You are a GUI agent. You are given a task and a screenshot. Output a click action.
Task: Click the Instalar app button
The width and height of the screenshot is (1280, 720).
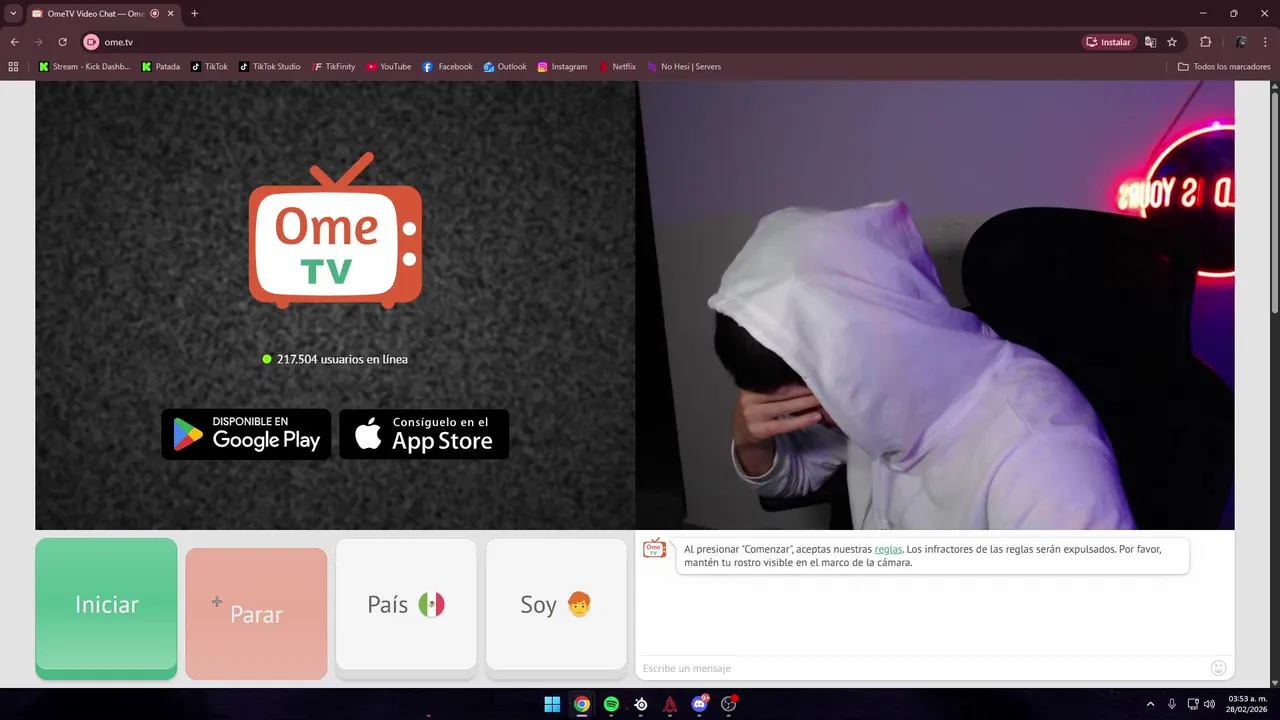1108,42
